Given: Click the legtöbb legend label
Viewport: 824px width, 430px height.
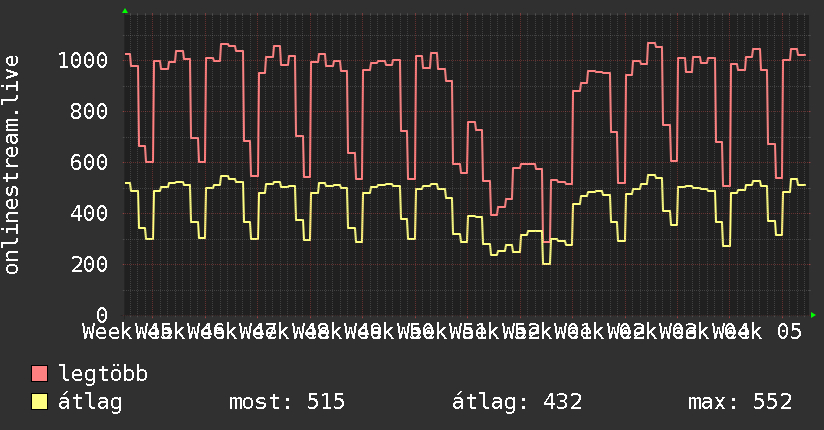Looking at the screenshot, I should pos(103,373).
